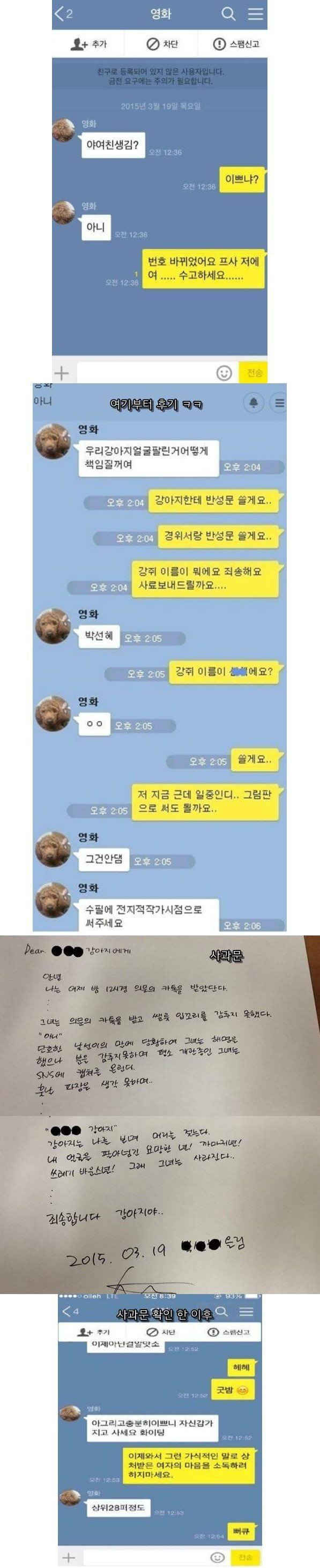Open hamburger menu in top chat header
This screenshot has width=320, height=1568.
256,13
